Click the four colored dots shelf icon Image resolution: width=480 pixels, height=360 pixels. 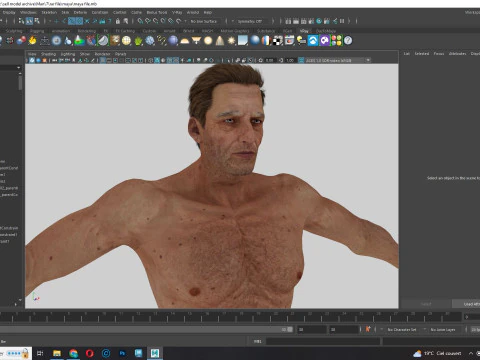click(x=336, y=41)
